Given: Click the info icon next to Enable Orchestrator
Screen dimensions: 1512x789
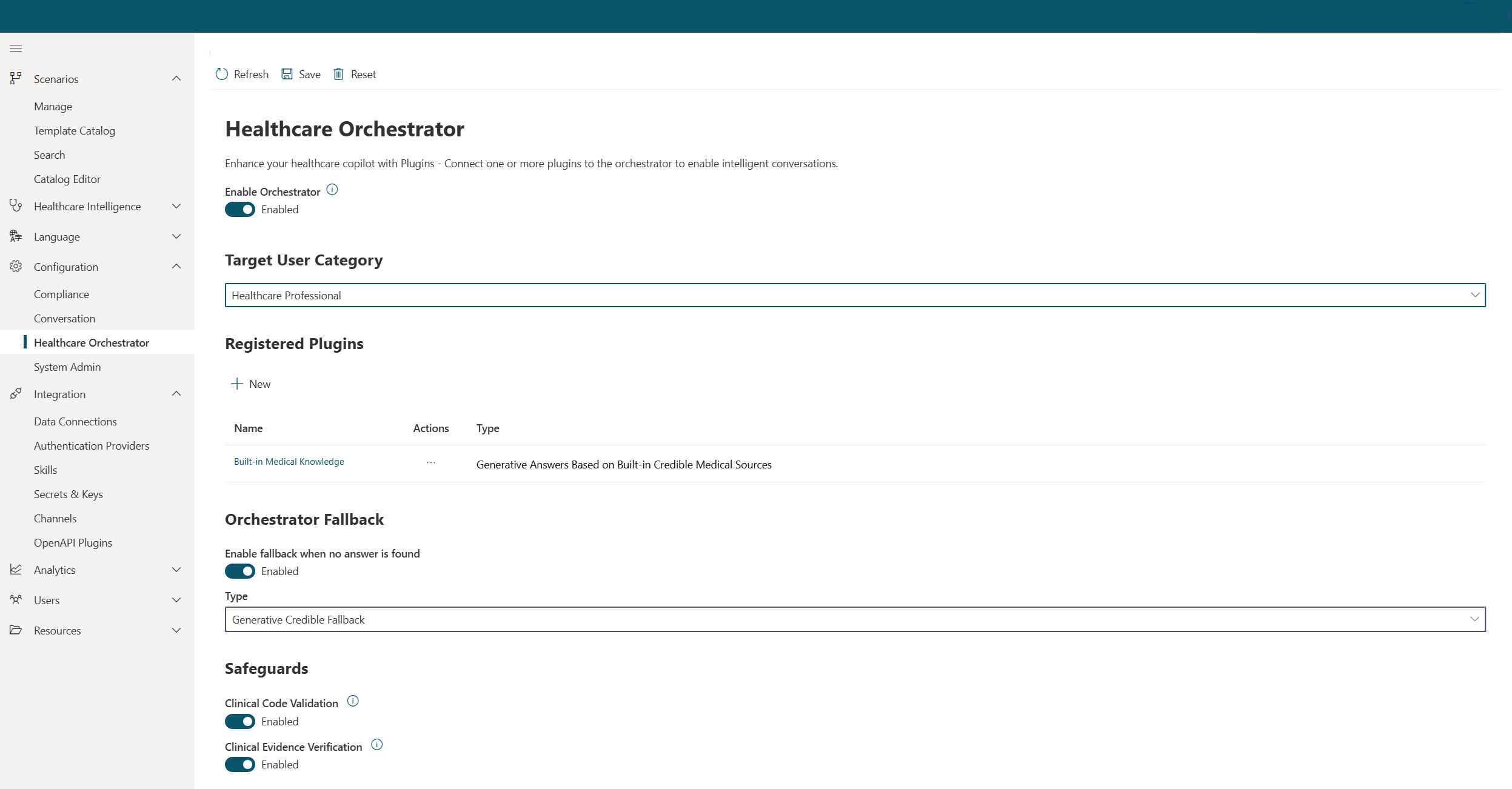Looking at the screenshot, I should [332, 189].
